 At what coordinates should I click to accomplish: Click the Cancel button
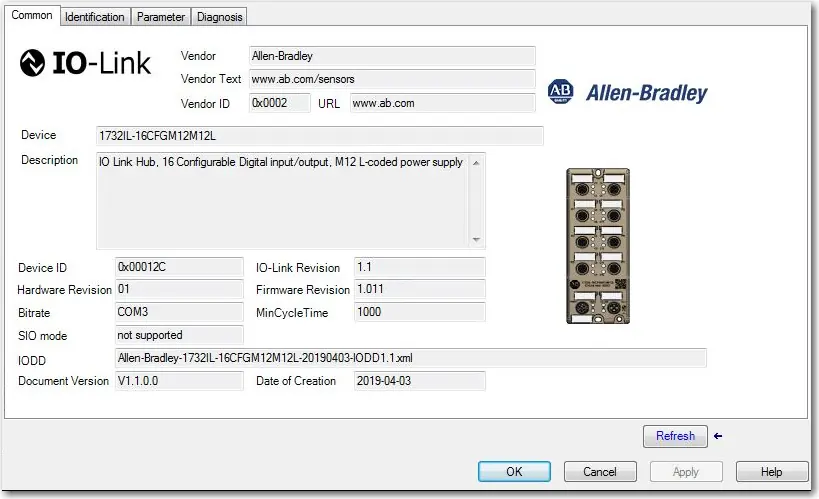600,471
